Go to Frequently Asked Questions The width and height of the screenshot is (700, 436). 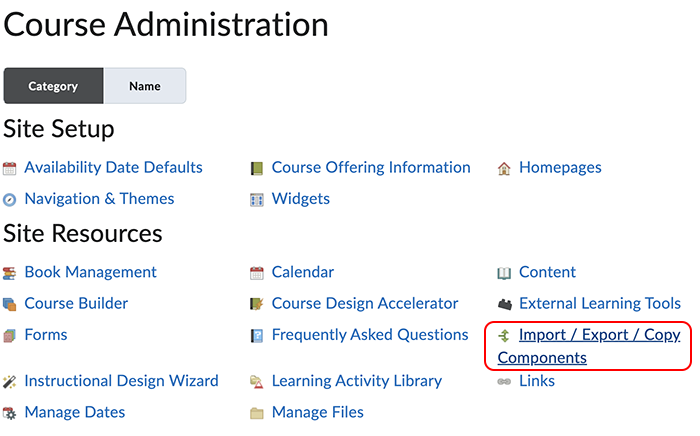click(x=370, y=335)
